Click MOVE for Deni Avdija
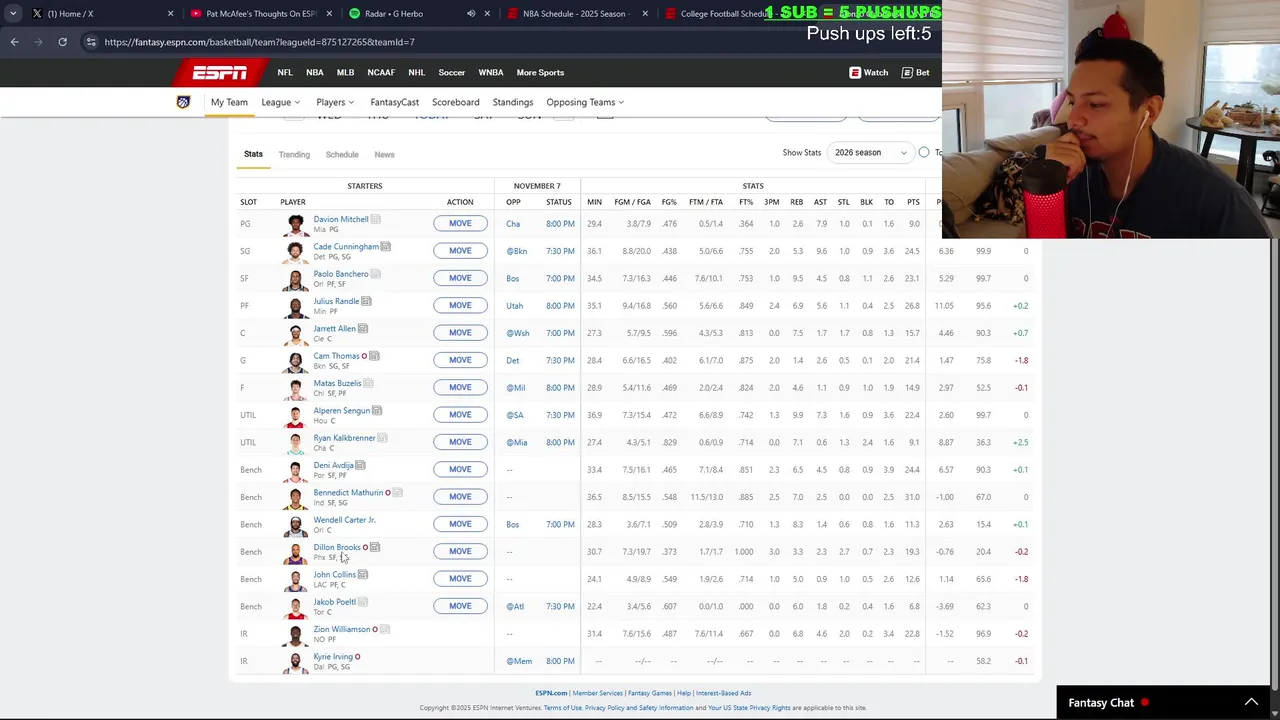Viewport: 1280px width, 720px height. [x=460, y=469]
